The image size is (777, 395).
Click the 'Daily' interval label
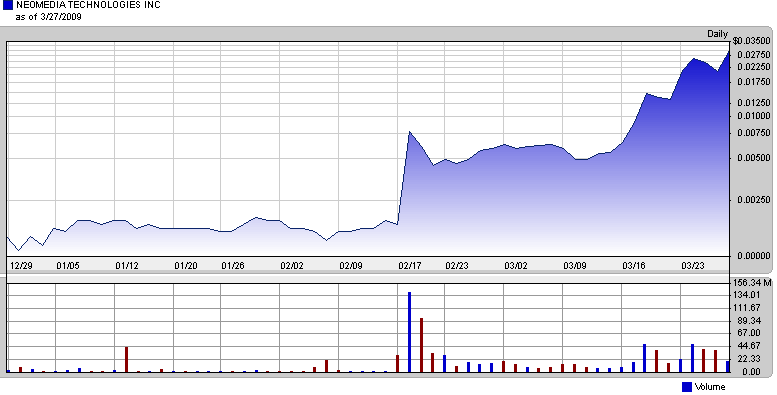pos(717,34)
